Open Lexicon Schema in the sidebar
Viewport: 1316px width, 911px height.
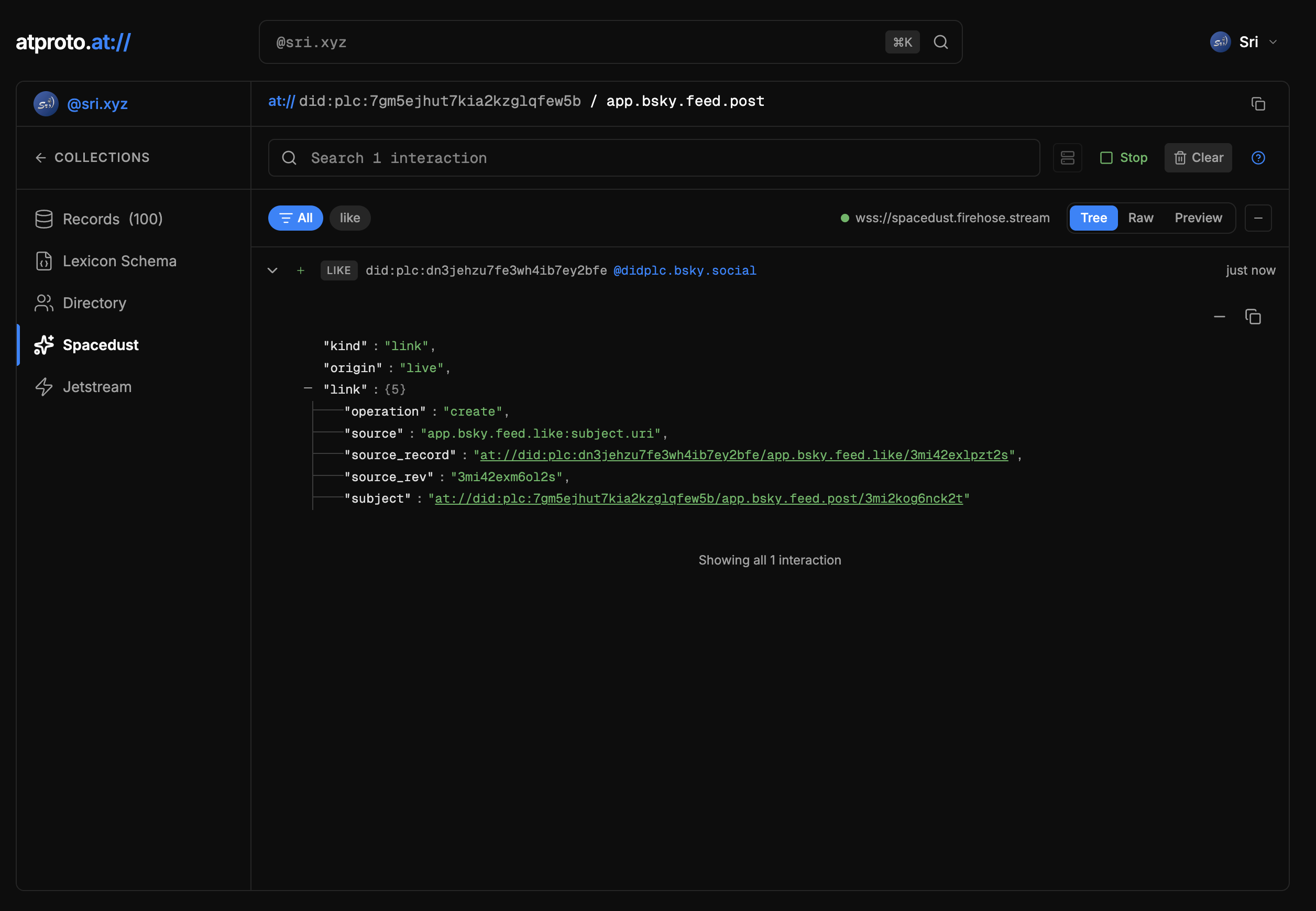pos(119,261)
